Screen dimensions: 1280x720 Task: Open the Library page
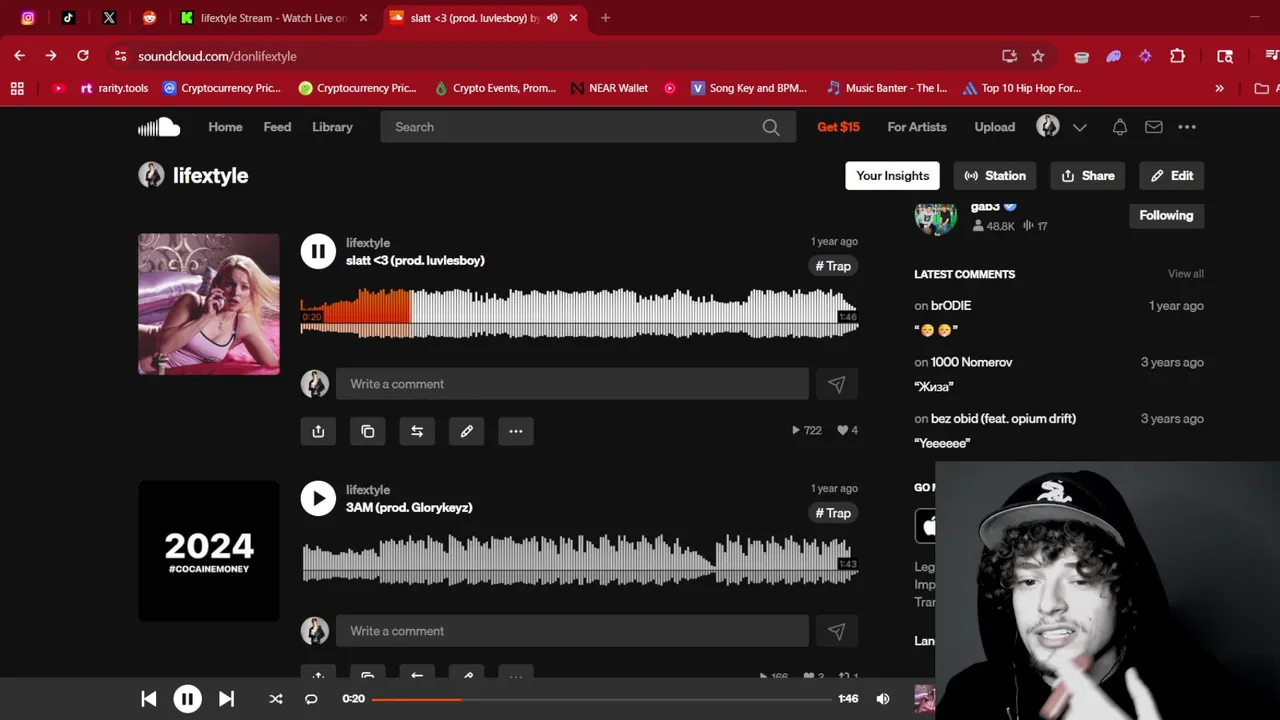tap(332, 127)
